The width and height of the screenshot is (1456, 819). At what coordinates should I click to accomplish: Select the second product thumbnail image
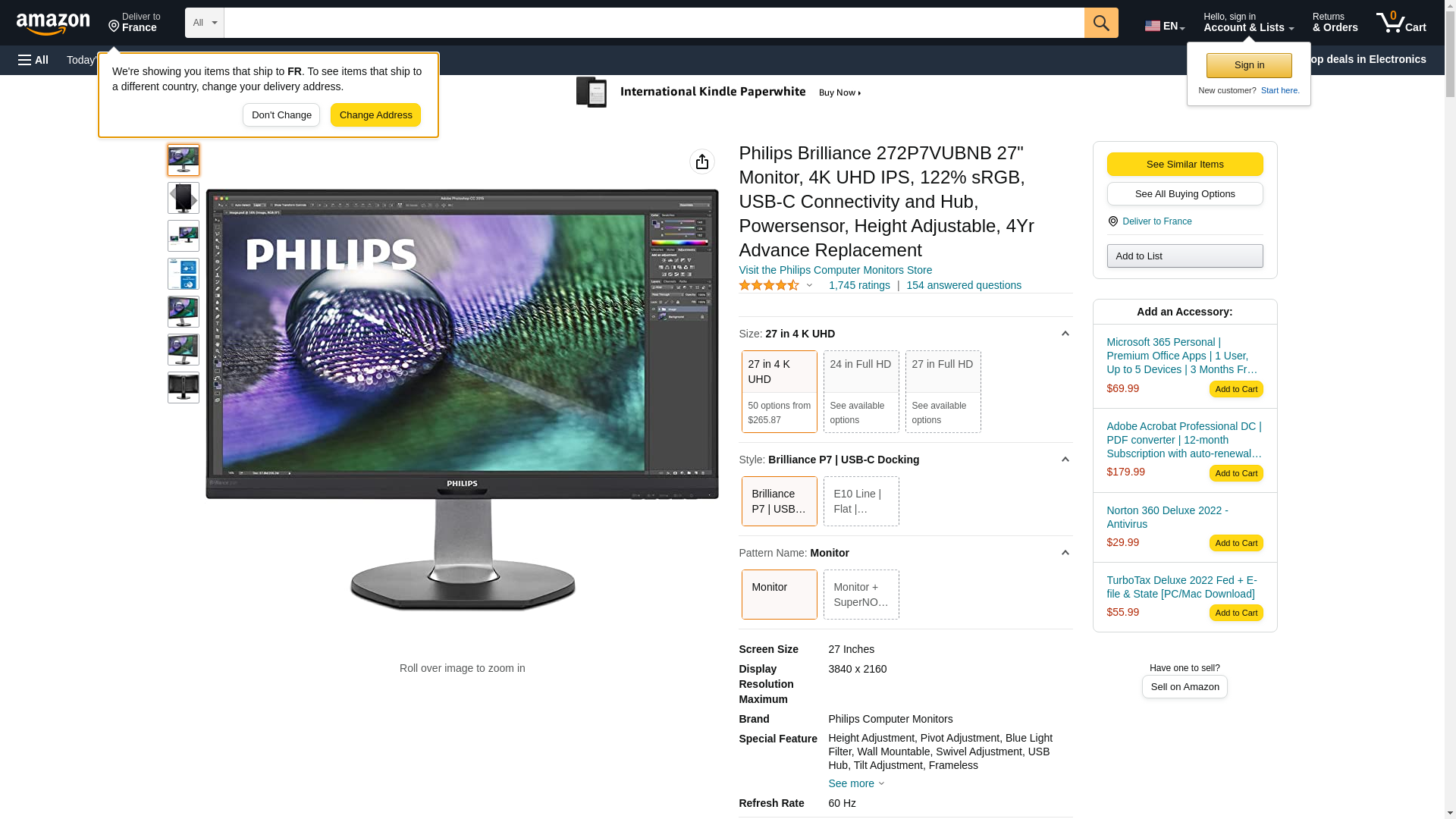tap(184, 198)
